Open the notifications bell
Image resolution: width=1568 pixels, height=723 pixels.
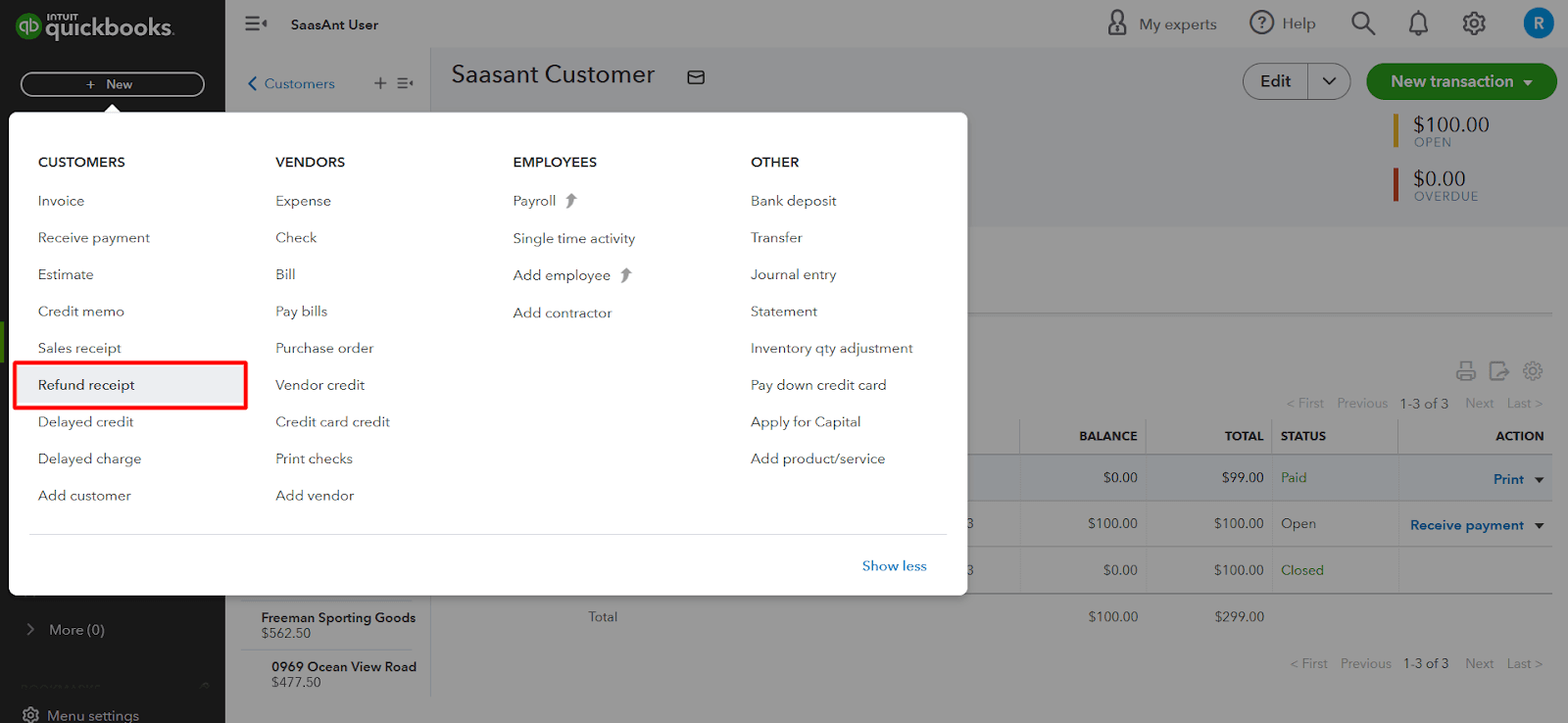pyautogui.click(x=1418, y=24)
